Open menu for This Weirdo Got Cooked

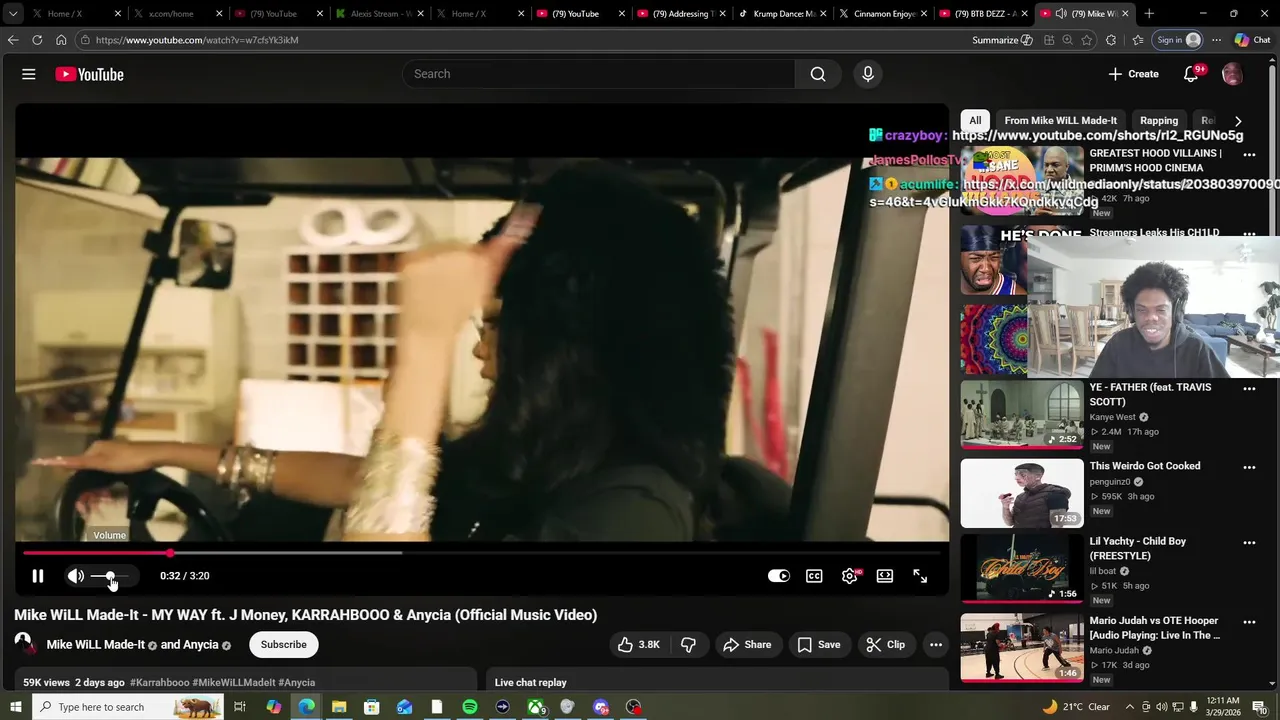tap(1249, 467)
